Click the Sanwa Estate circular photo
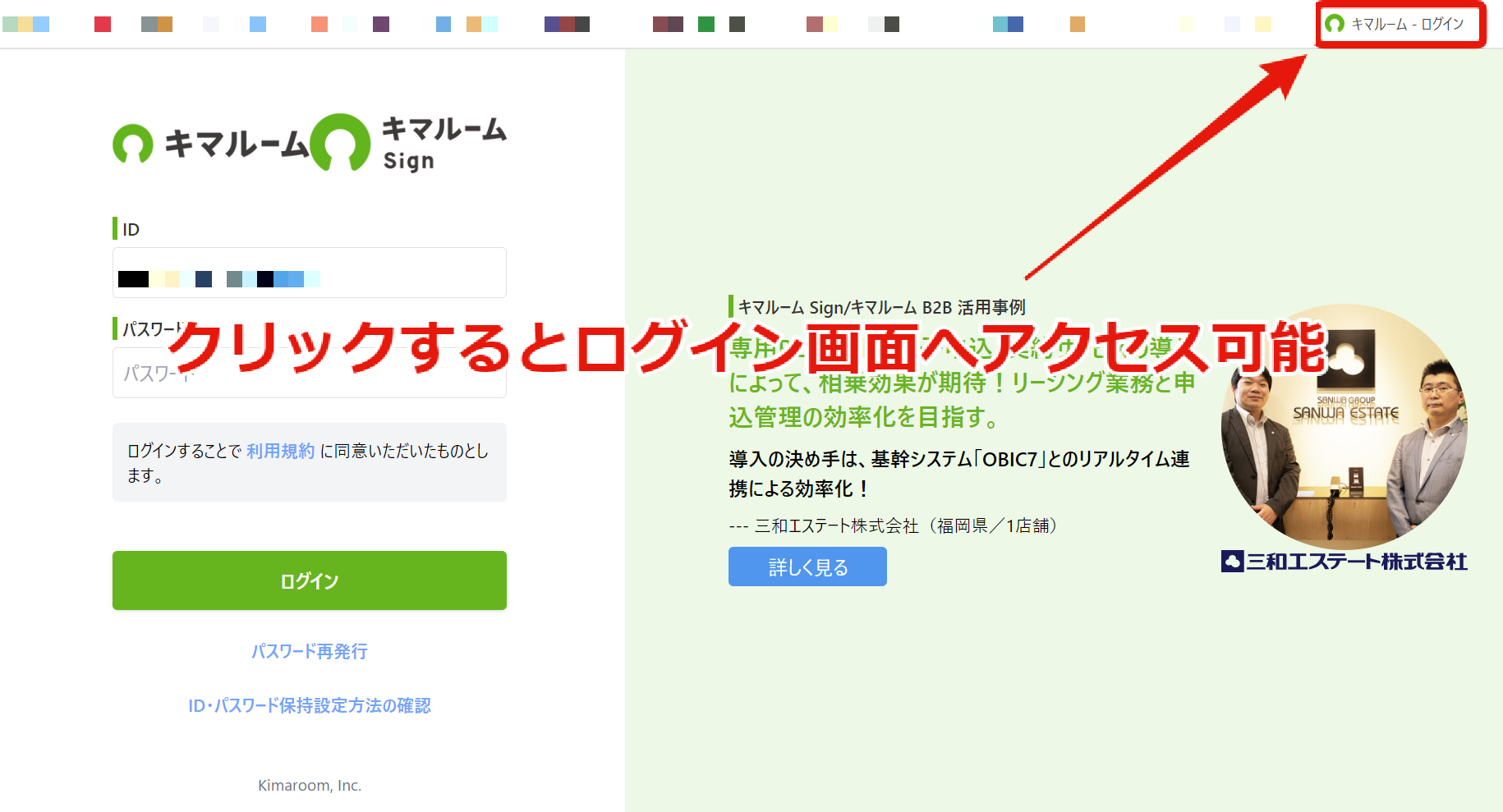 1344,427
